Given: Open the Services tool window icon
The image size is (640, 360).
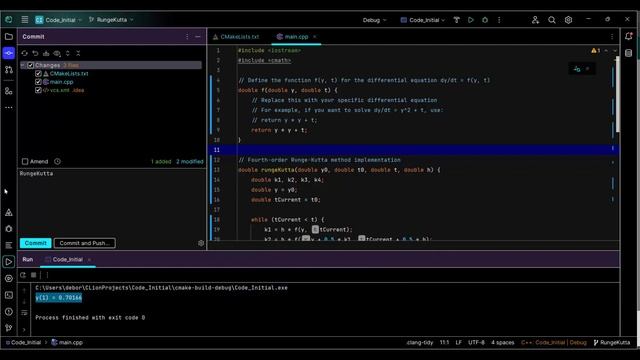Looking at the screenshot, I should [x=9, y=278].
